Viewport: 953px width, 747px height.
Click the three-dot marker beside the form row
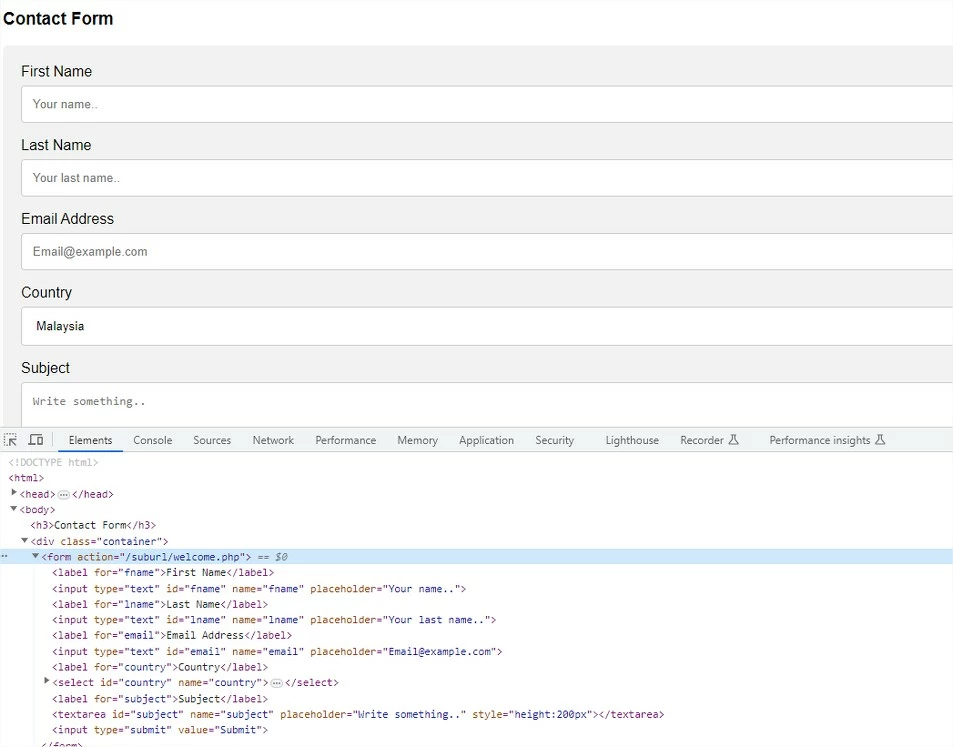pos(4,556)
